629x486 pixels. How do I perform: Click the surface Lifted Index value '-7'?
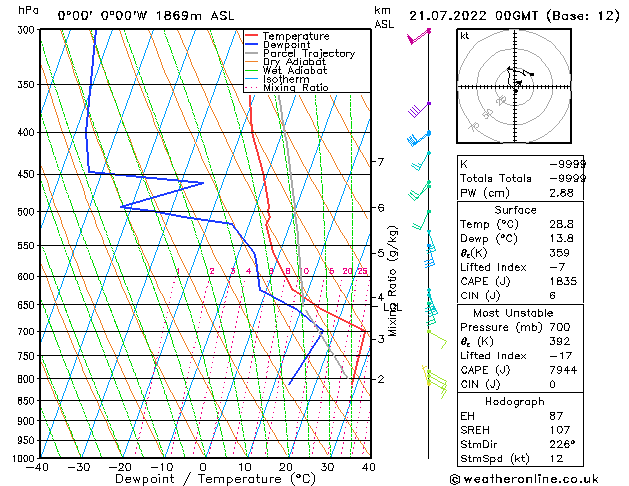point(557,267)
